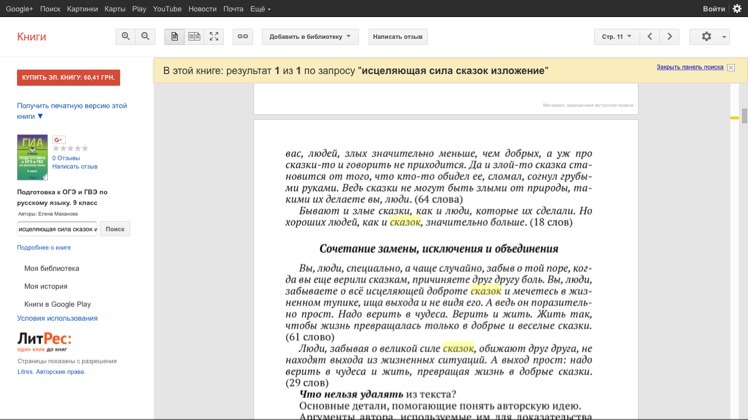Image resolution: width=748 pixels, height=420 pixels.
Task: Click 'Написать отзыв' toolbar button
Action: 397,37
